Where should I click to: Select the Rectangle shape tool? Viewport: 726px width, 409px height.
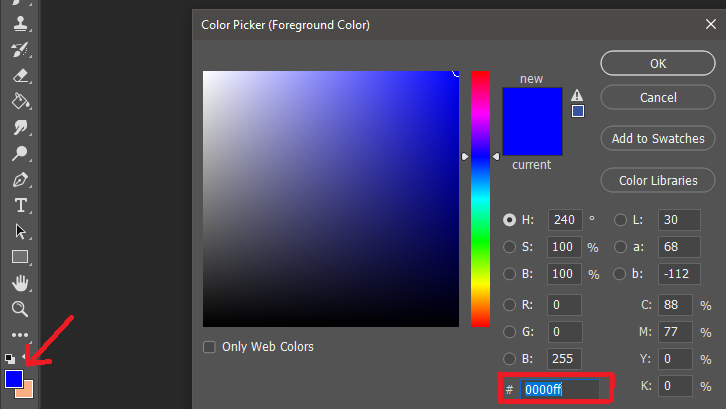pos(19,257)
